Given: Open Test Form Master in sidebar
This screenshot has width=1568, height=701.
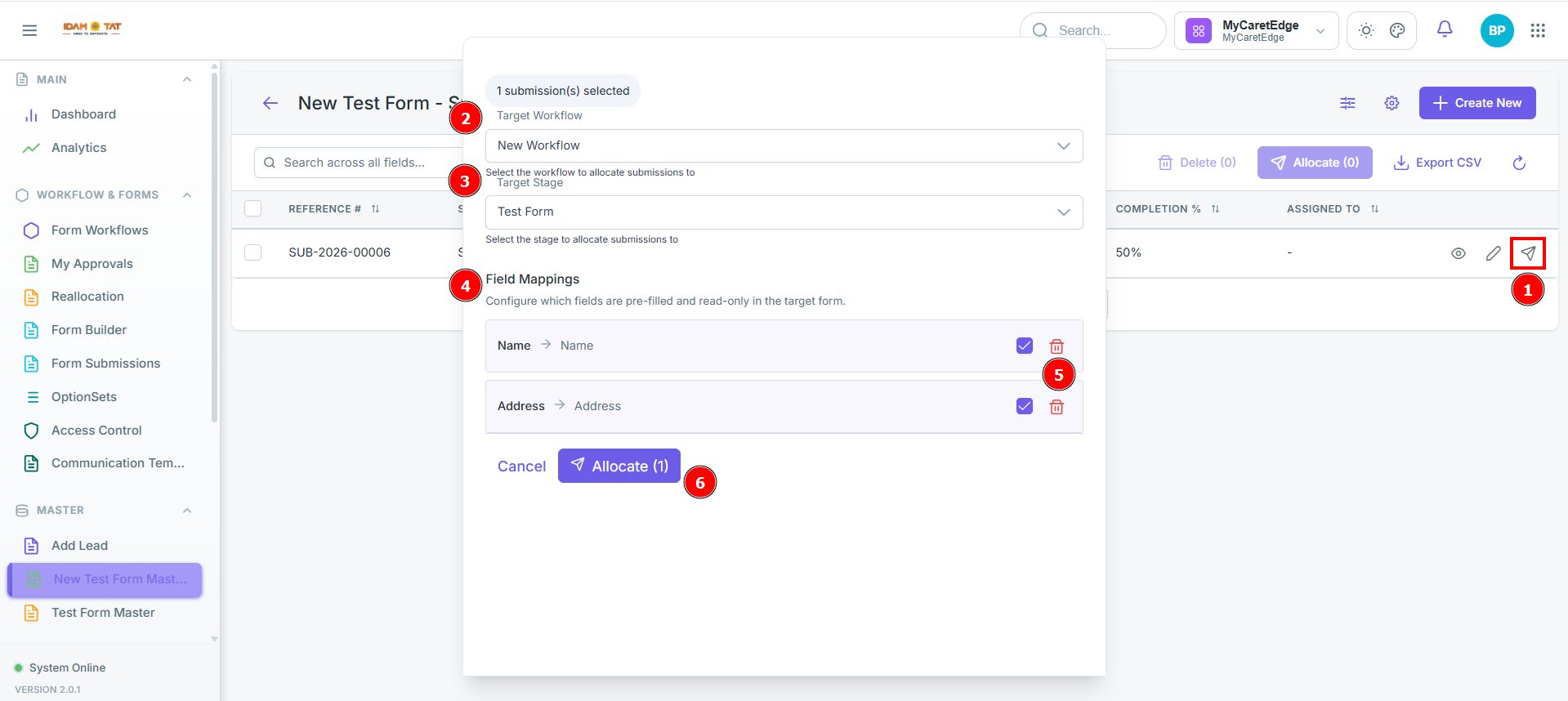Looking at the screenshot, I should tap(105, 613).
